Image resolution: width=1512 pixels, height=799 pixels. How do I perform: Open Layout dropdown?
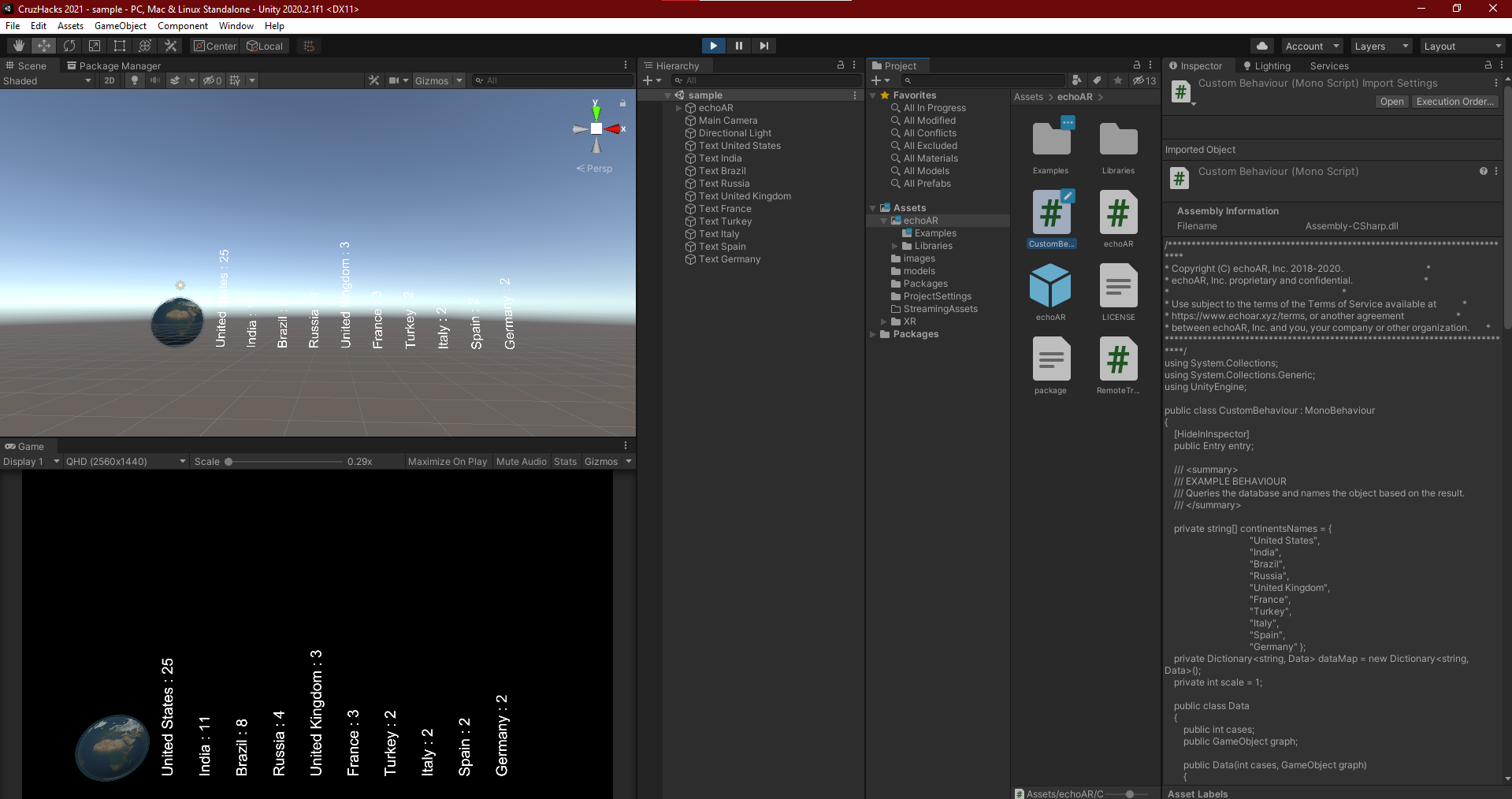click(x=1462, y=46)
